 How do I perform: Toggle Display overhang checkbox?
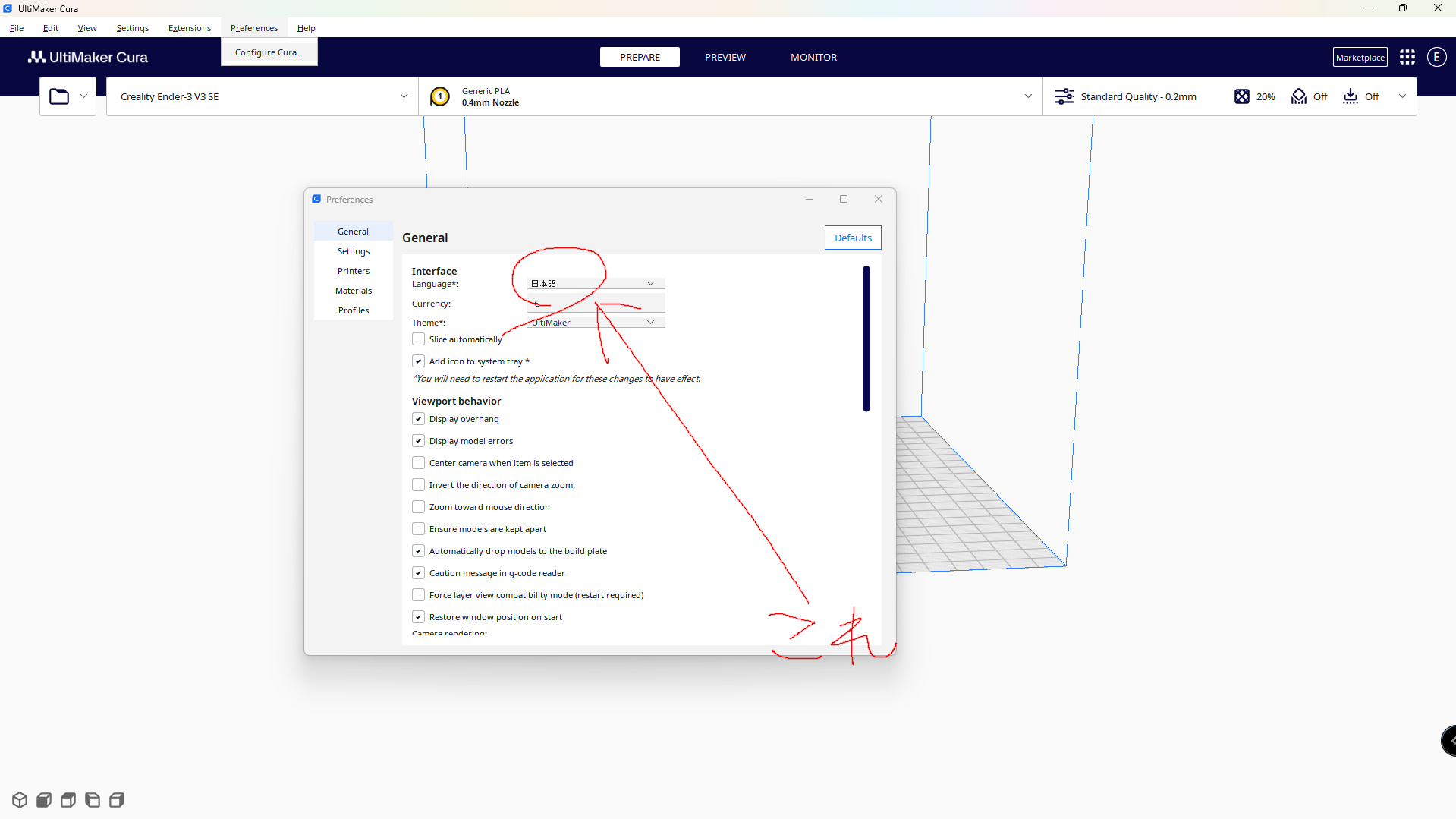419,419
